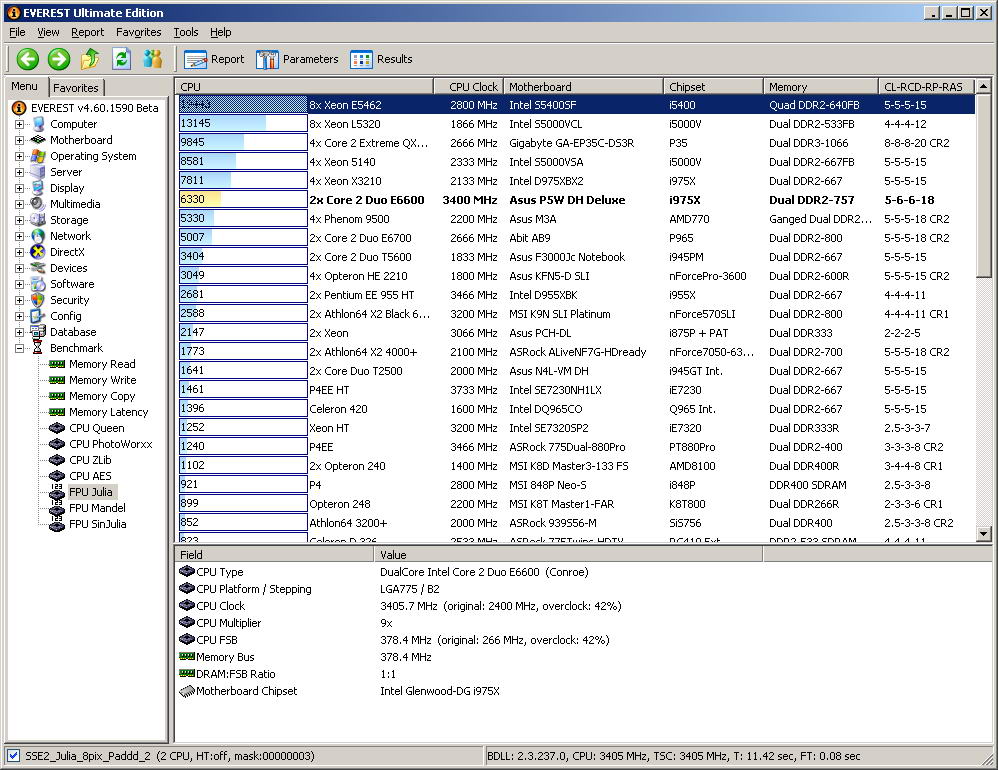Switch to the Menu tab
Screen dimensions: 998x770
(x=24, y=87)
